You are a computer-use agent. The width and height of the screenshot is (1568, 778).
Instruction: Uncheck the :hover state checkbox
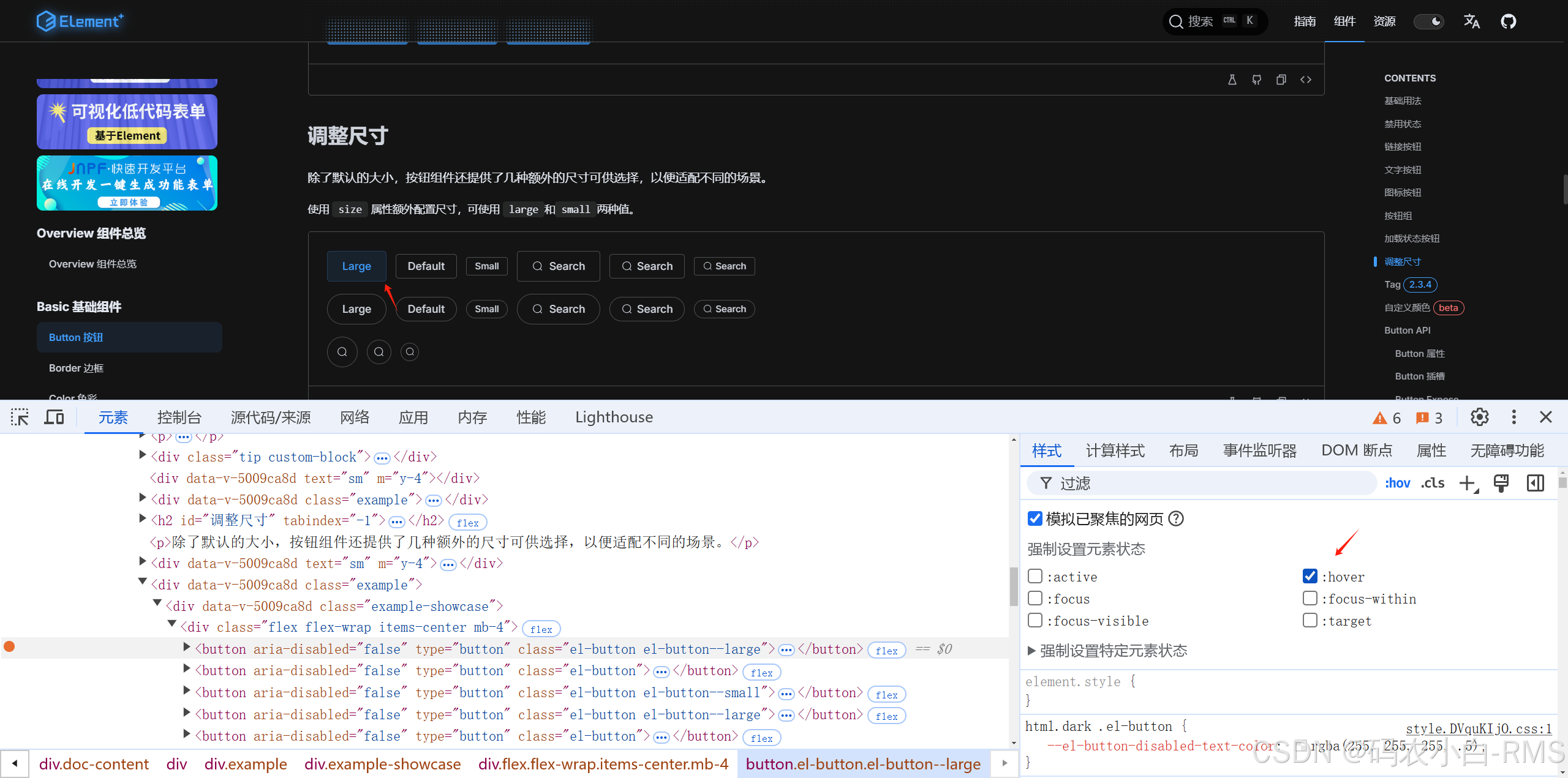pyautogui.click(x=1310, y=577)
